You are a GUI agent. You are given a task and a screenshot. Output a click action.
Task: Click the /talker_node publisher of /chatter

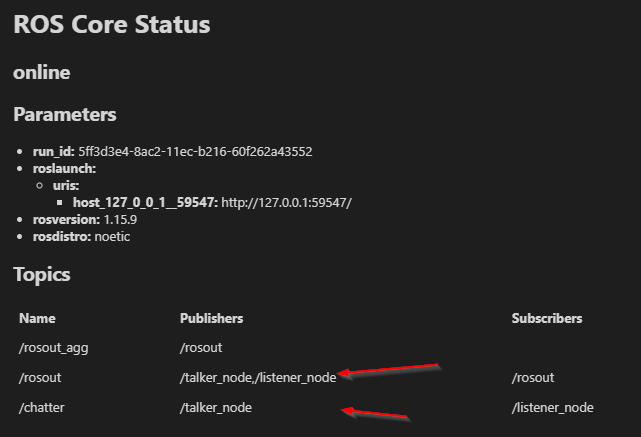(216, 408)
